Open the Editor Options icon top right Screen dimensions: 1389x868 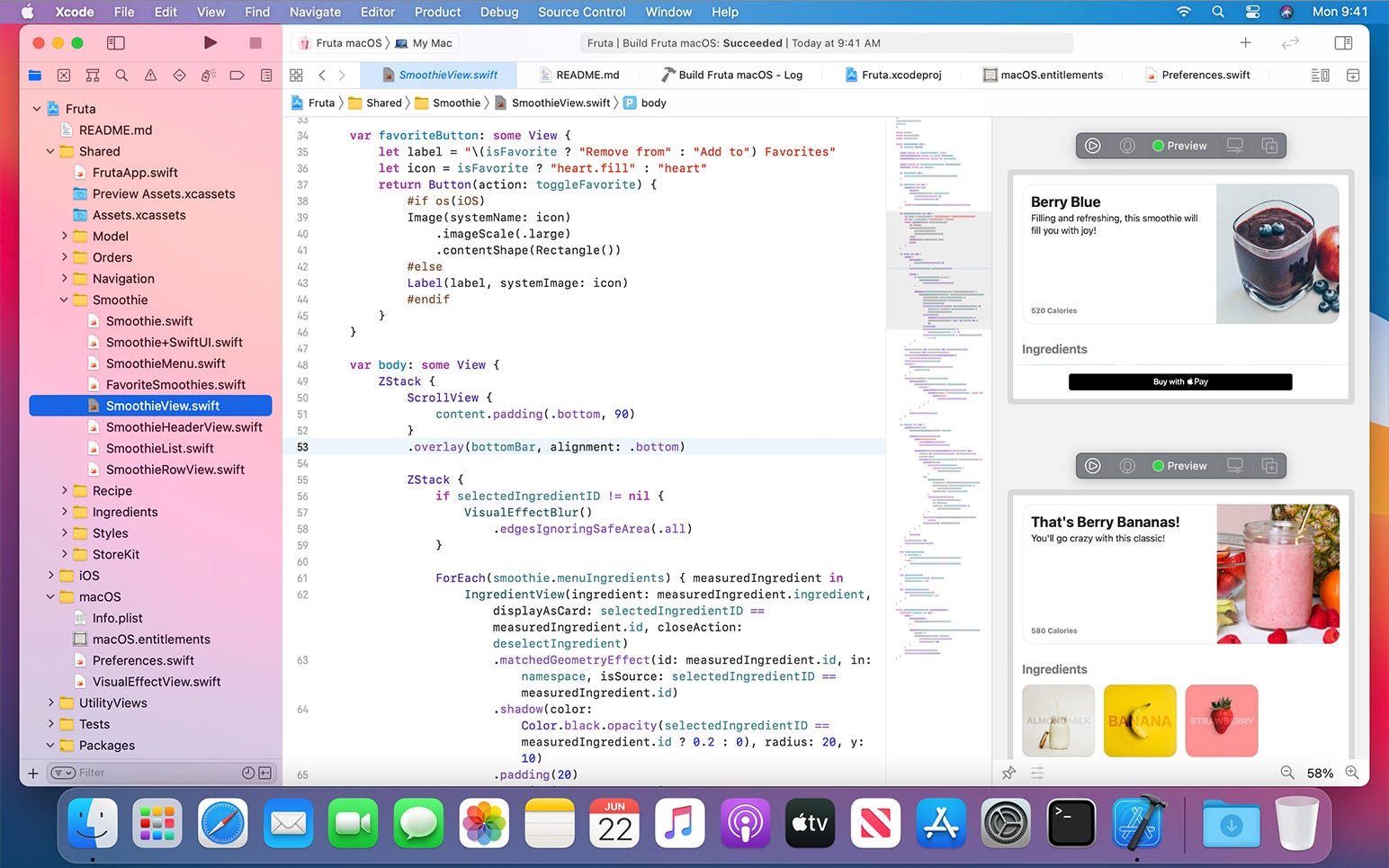pyautogui.click(x=1319, y=75)
